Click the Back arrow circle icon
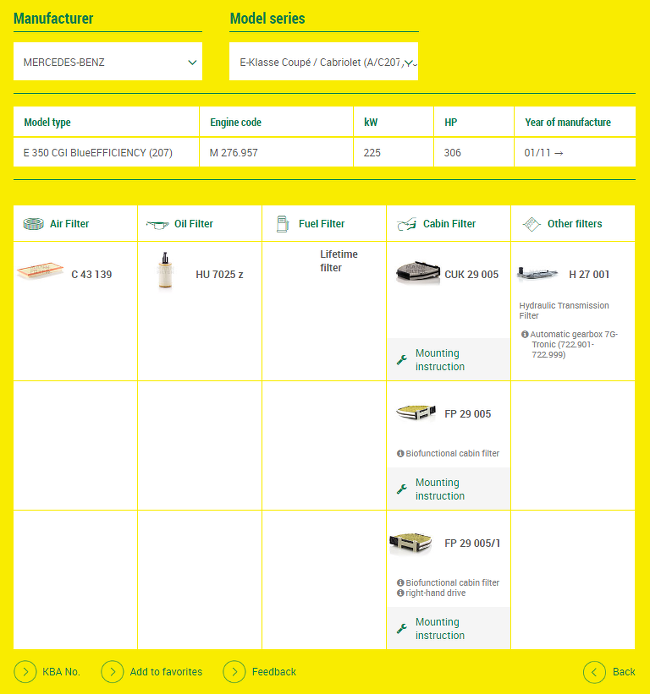Viewport: 650px width, 694px height. point(594,672)
